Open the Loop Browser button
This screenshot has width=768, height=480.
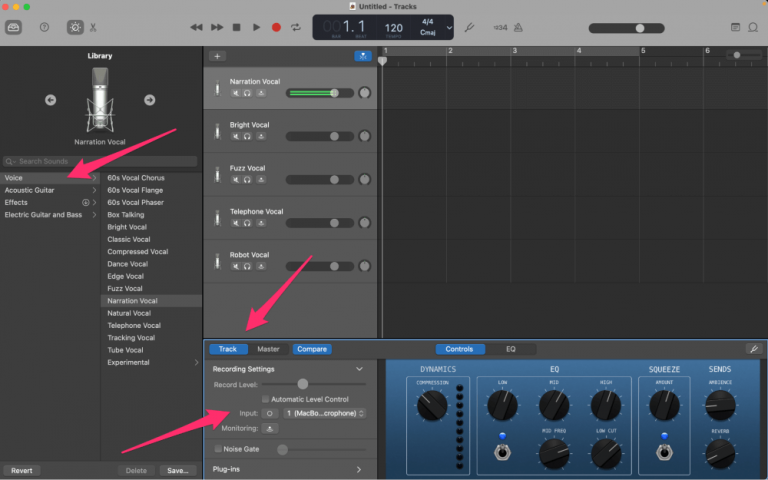click(753, 27)
